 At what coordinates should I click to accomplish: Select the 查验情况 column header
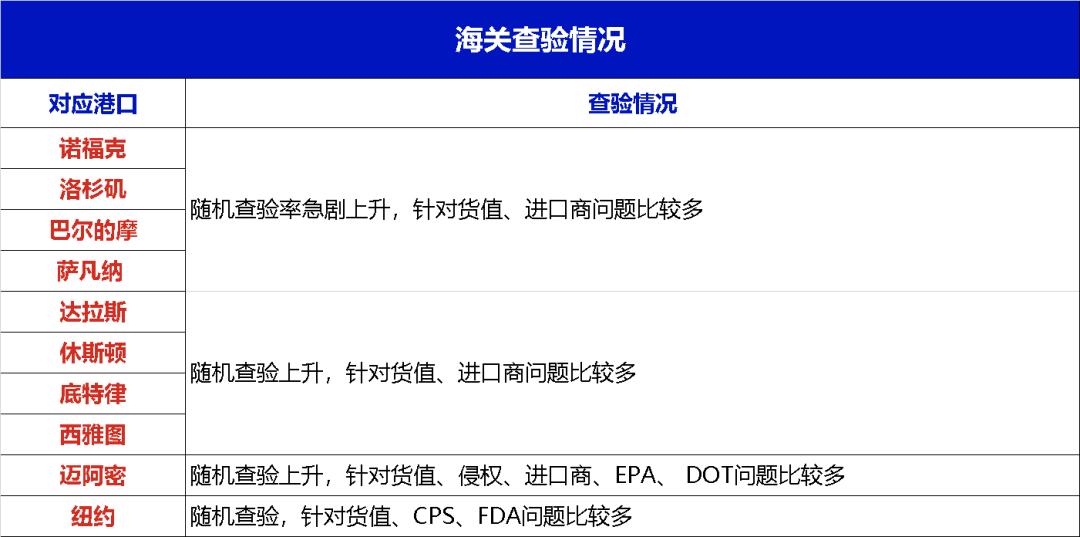click(632, 104)
